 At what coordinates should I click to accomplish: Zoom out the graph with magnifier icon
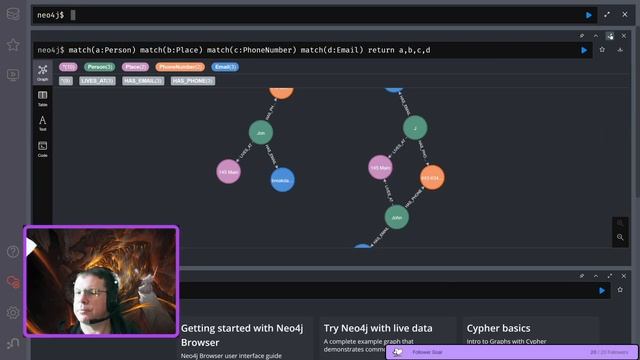620,237
